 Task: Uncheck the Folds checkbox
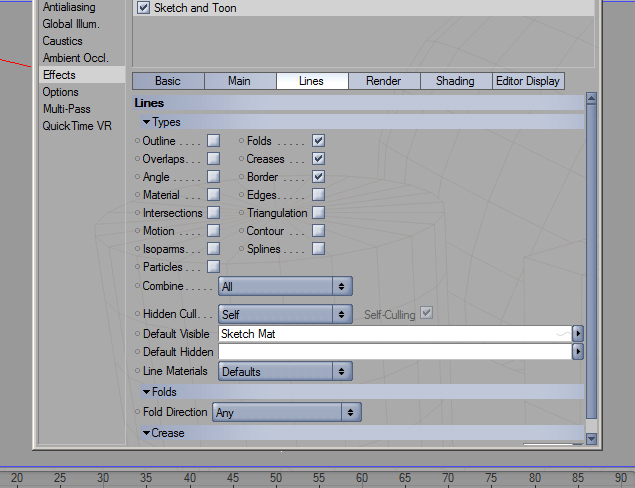click(318, 141)
